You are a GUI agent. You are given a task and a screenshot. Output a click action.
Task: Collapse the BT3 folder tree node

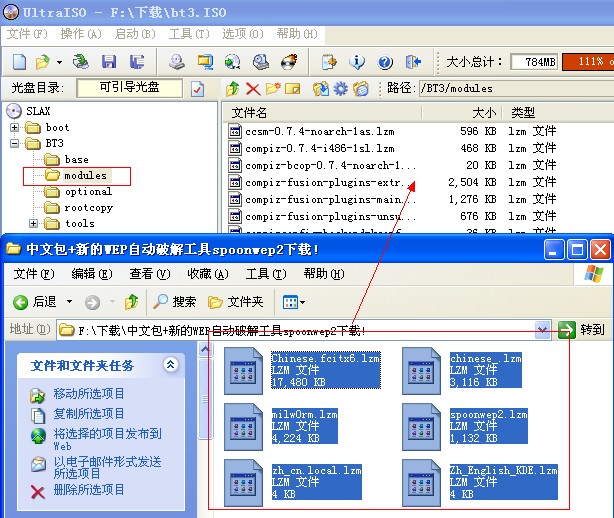click(14, 143)
